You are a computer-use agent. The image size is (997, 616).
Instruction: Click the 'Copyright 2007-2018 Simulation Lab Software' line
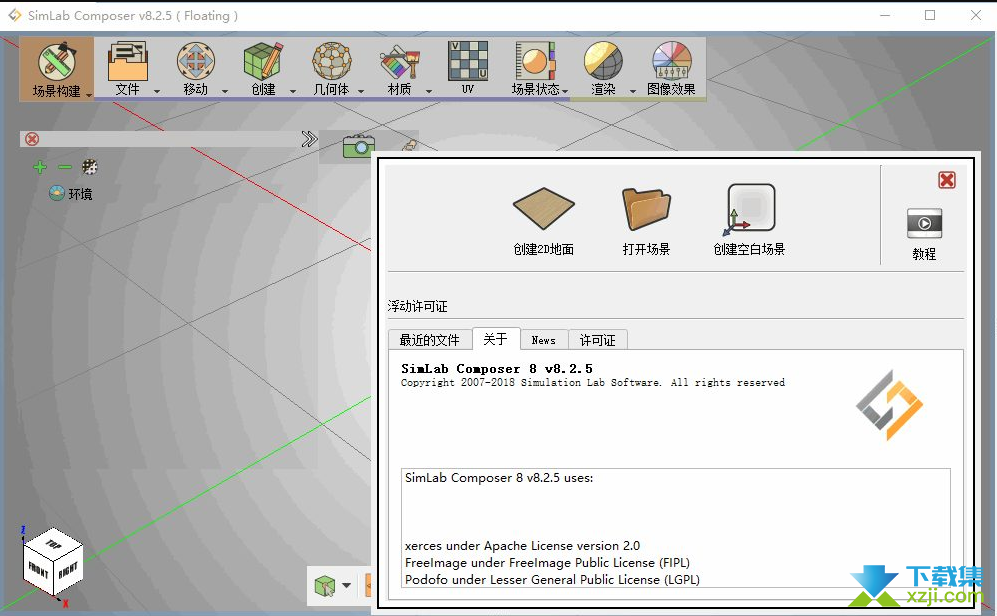click(593, 383)
